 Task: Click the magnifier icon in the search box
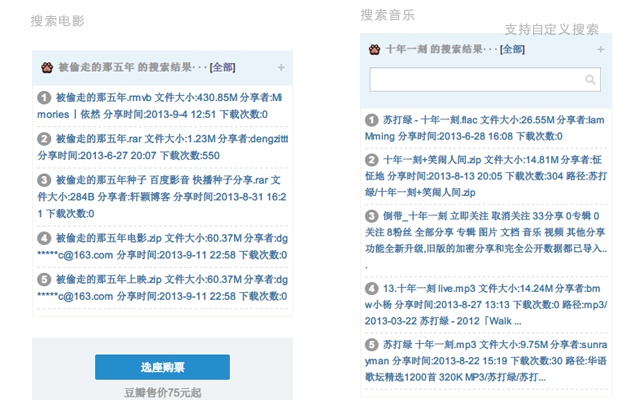(x=591, y=80)
